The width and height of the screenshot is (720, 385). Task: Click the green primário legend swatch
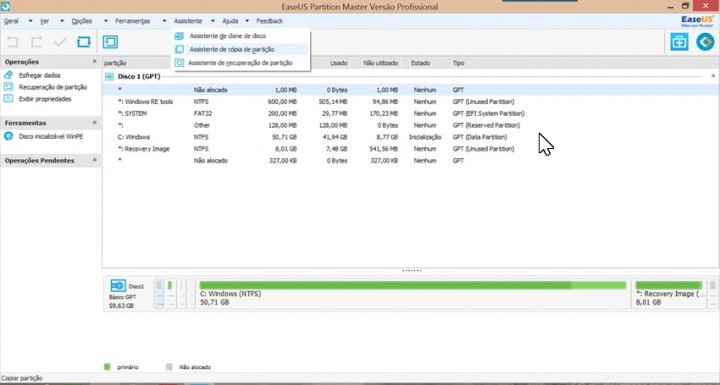tap(107, 367)
